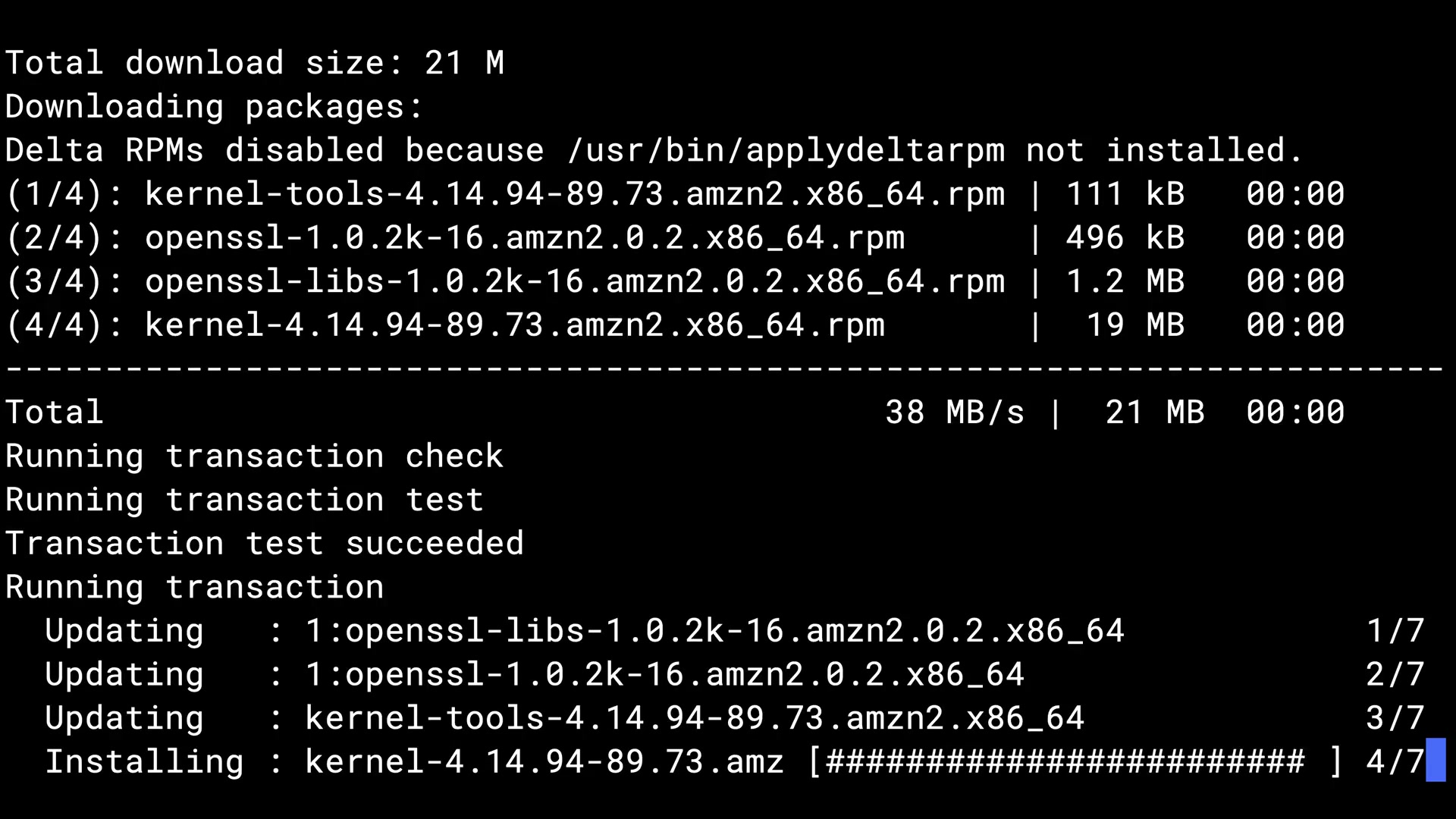Click the kernel-tools rpm download filename

(574, 194)
